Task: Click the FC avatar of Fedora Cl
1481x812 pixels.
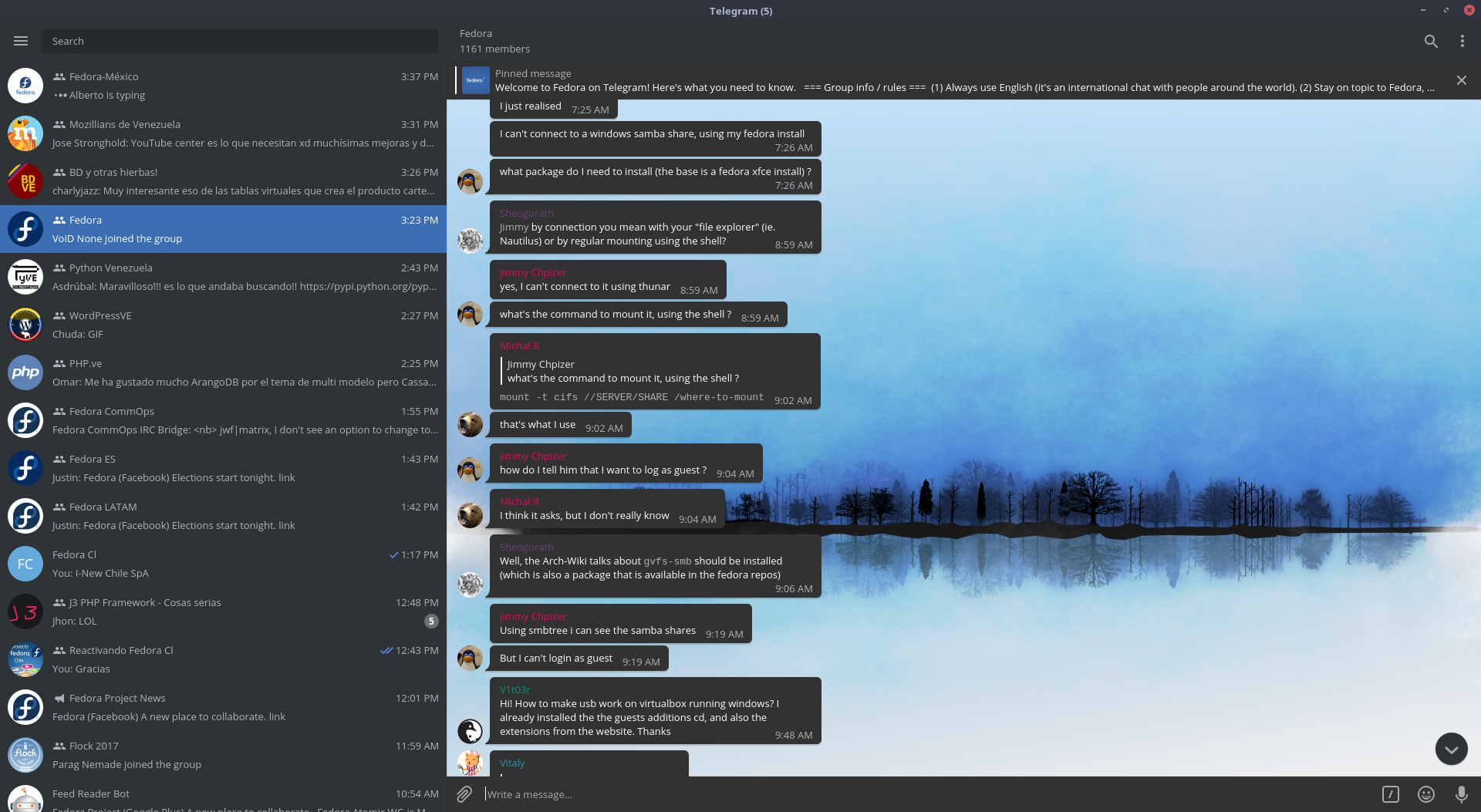Action: (x=25, y=564)
